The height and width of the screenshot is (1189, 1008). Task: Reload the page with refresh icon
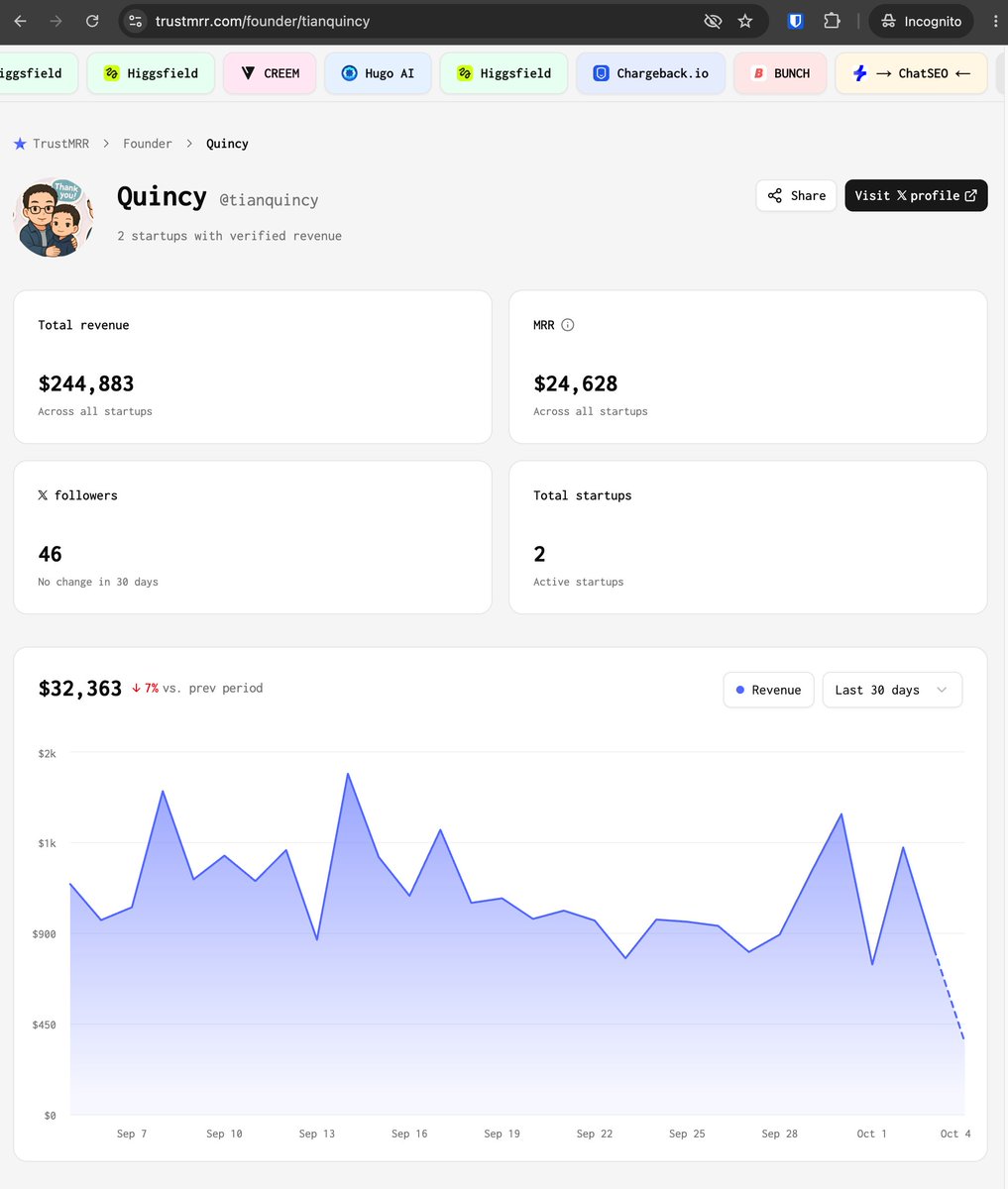[x=92, y=21]
